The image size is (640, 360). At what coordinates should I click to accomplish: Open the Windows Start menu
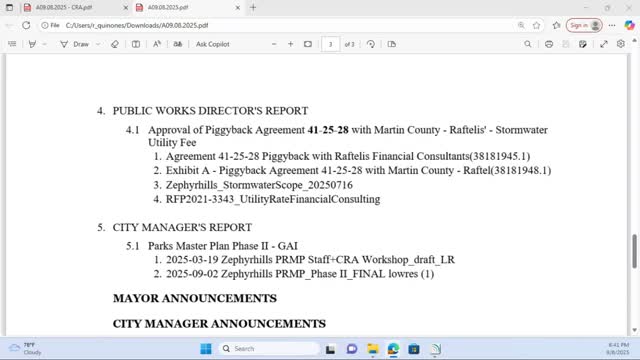[206, 349]
